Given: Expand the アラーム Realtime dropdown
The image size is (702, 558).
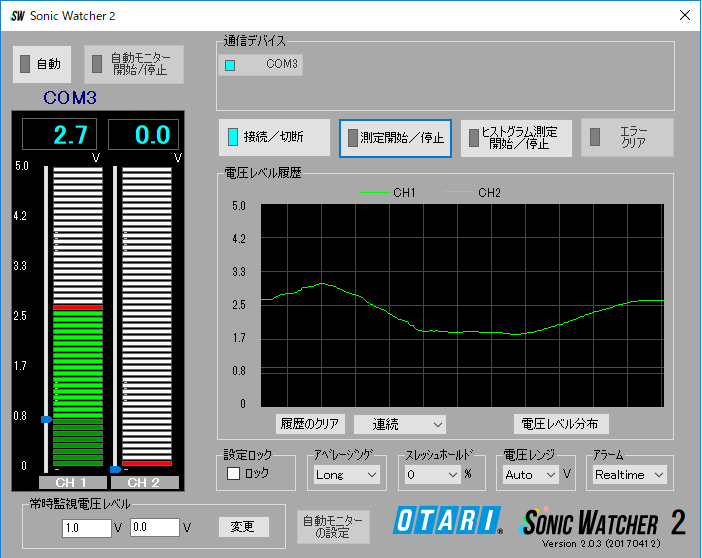Looking at the screenshot, I should 629,475.
